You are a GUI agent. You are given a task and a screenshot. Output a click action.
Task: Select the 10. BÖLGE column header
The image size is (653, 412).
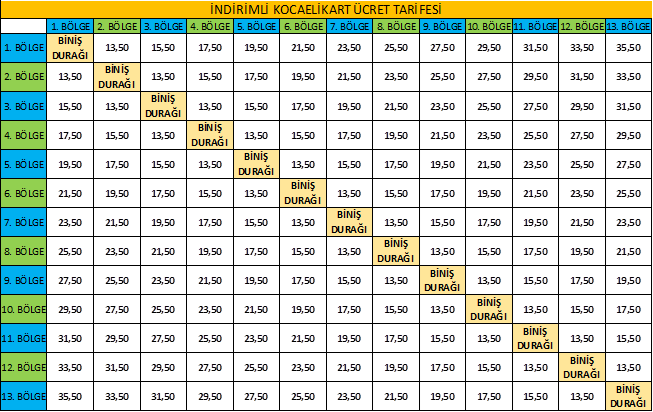tap(489, 24)
